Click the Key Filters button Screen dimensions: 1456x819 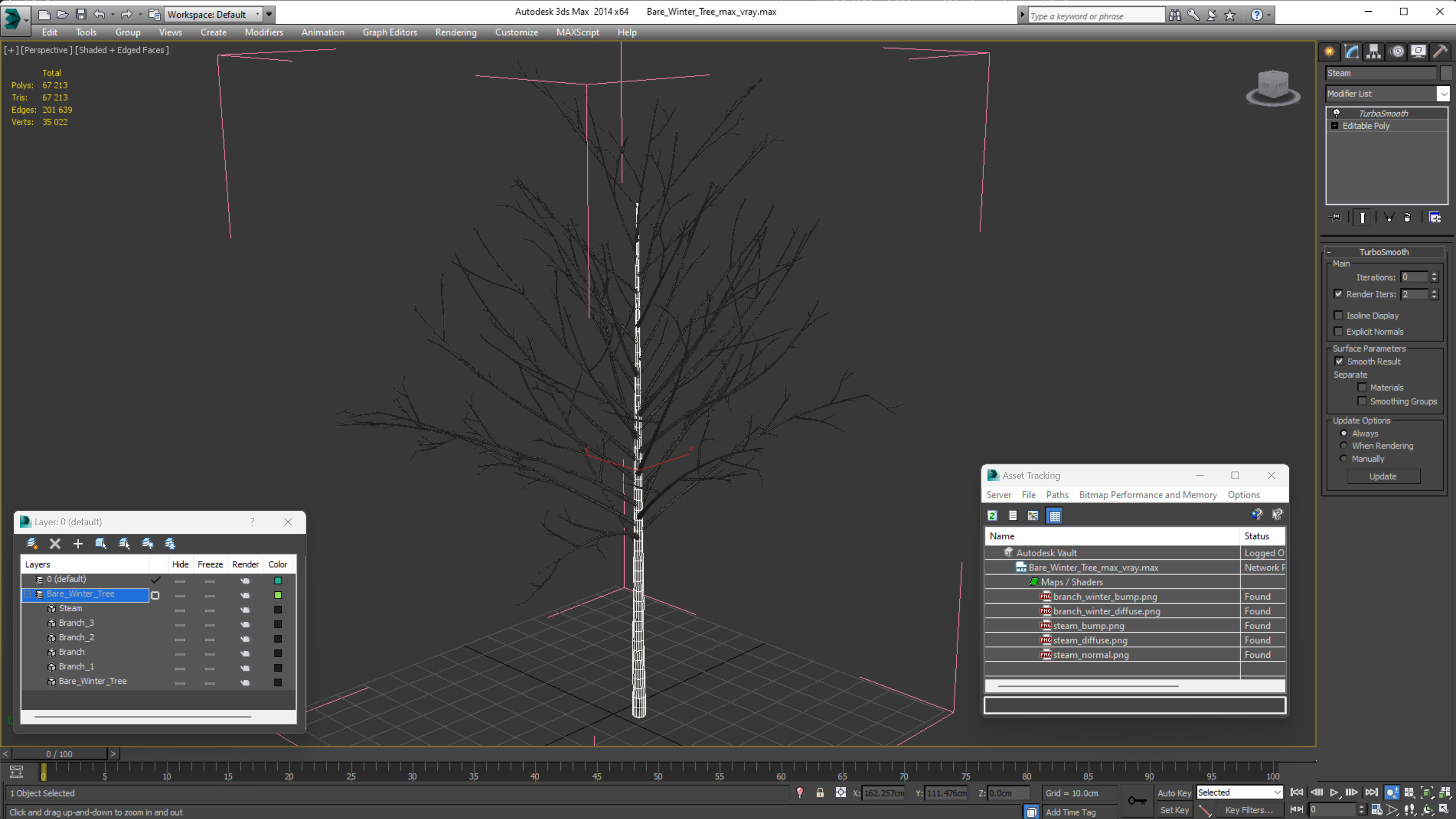(1249, 810)
